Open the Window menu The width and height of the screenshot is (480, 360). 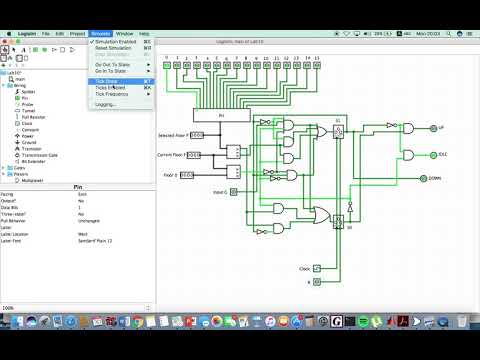coord(124,34)
